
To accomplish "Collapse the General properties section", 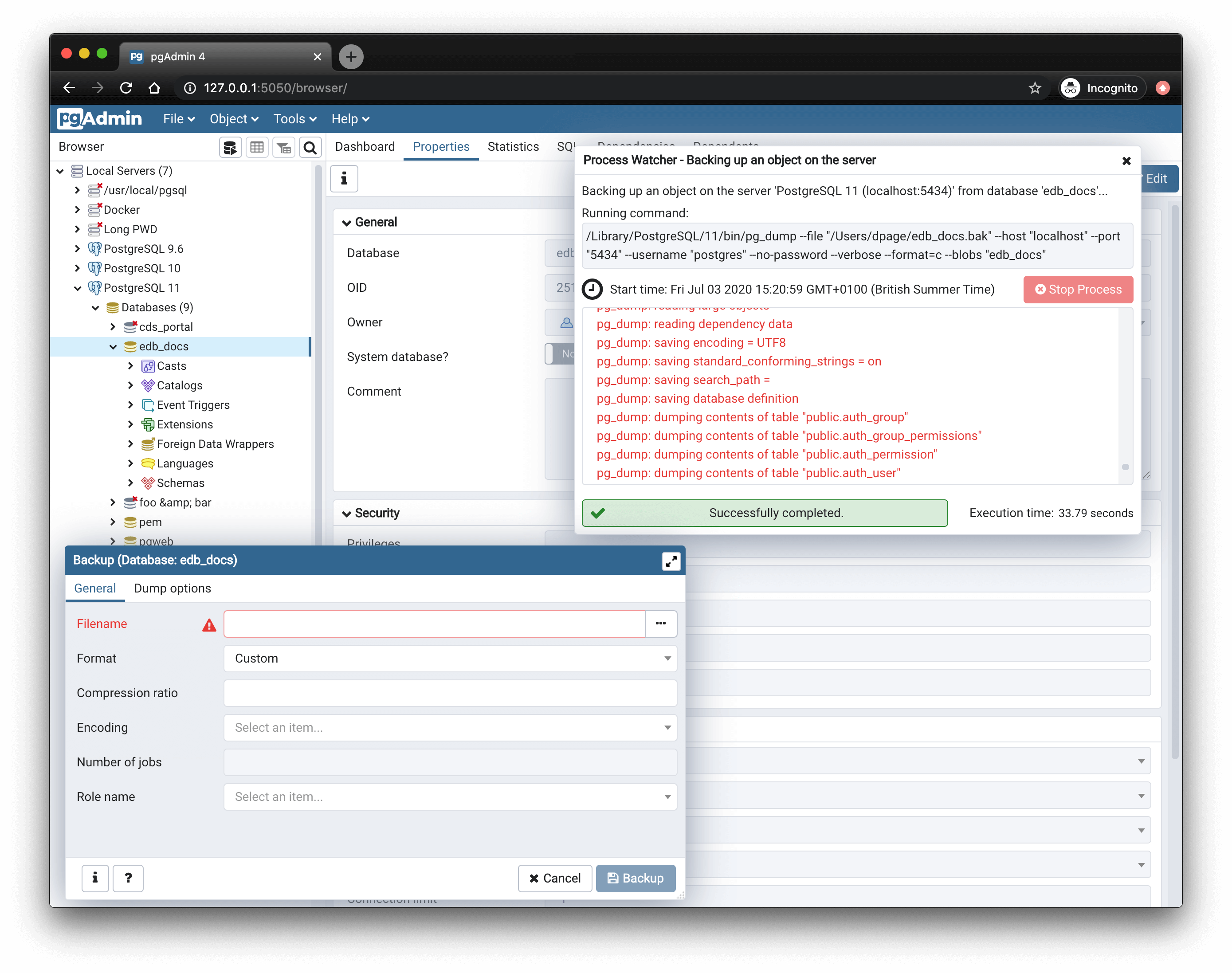I will pyautogui.click(x=347, y=223).
